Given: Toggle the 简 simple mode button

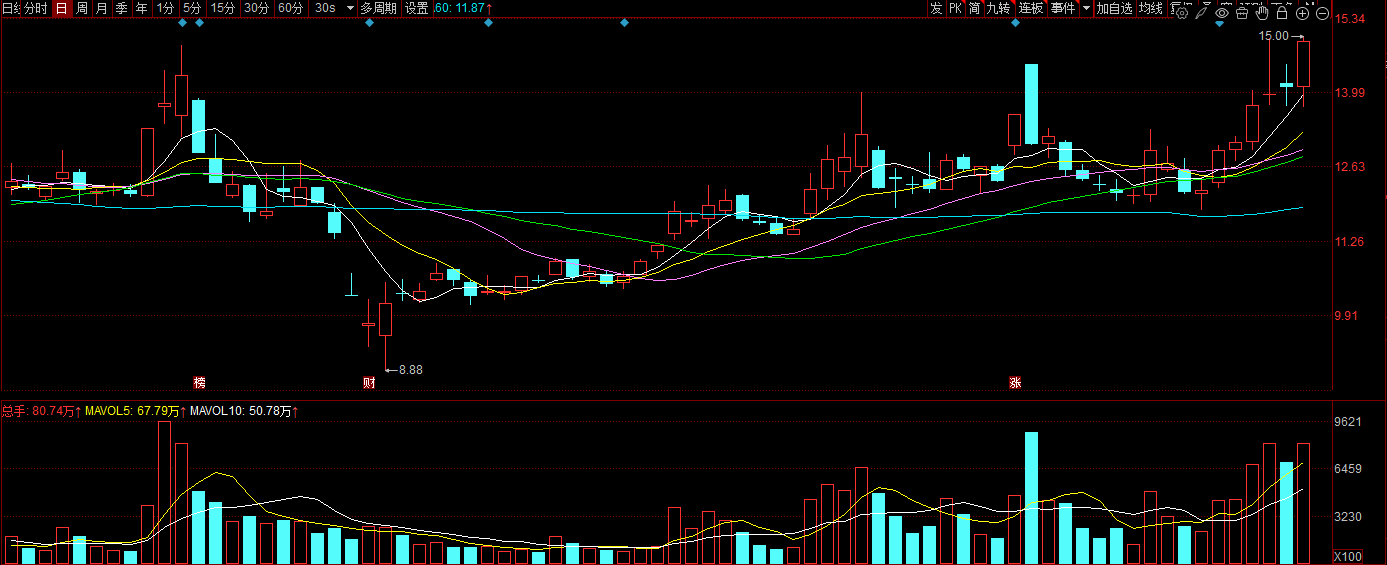Looking at the screenshot, I should (x=974, y=8).
